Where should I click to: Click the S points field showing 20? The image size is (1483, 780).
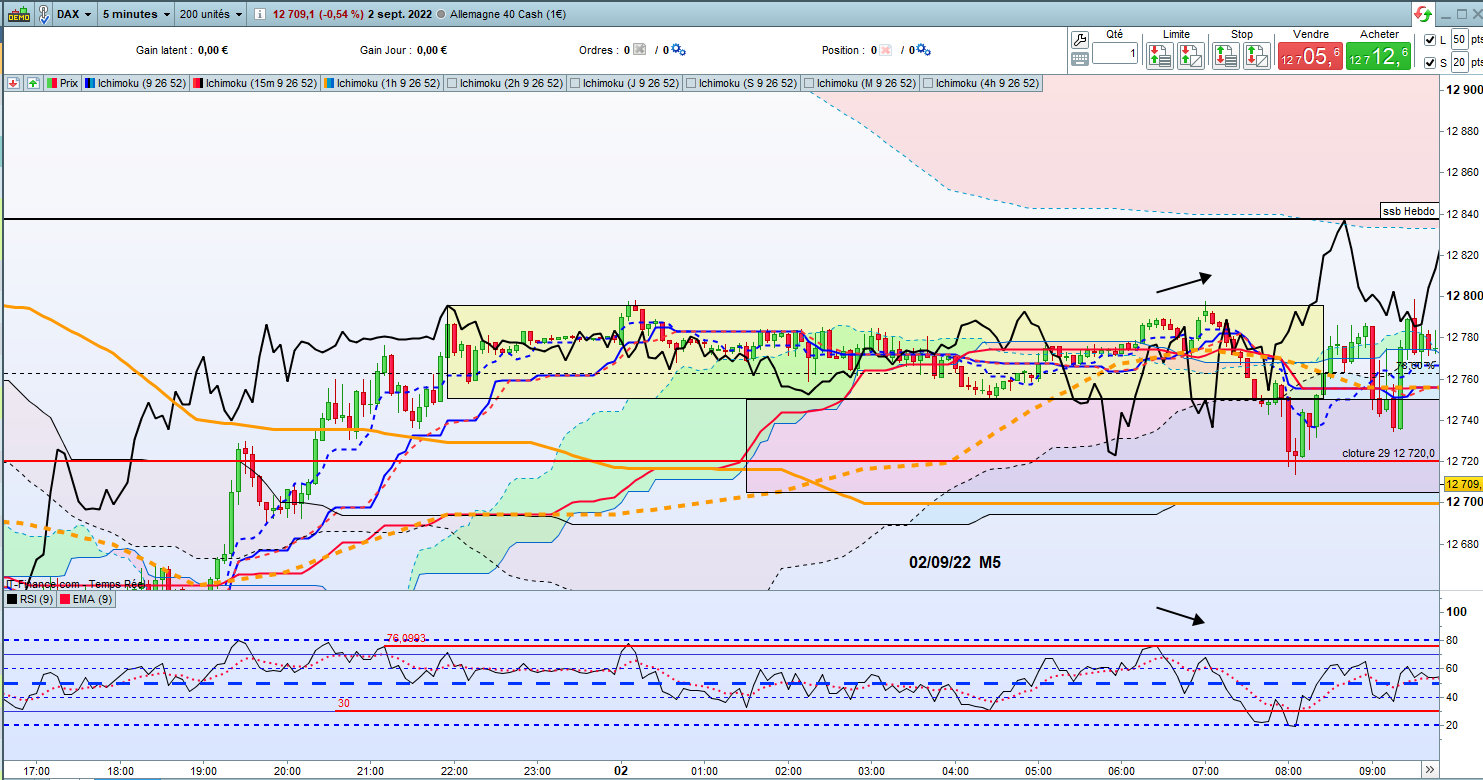(x=1459, y=63)
